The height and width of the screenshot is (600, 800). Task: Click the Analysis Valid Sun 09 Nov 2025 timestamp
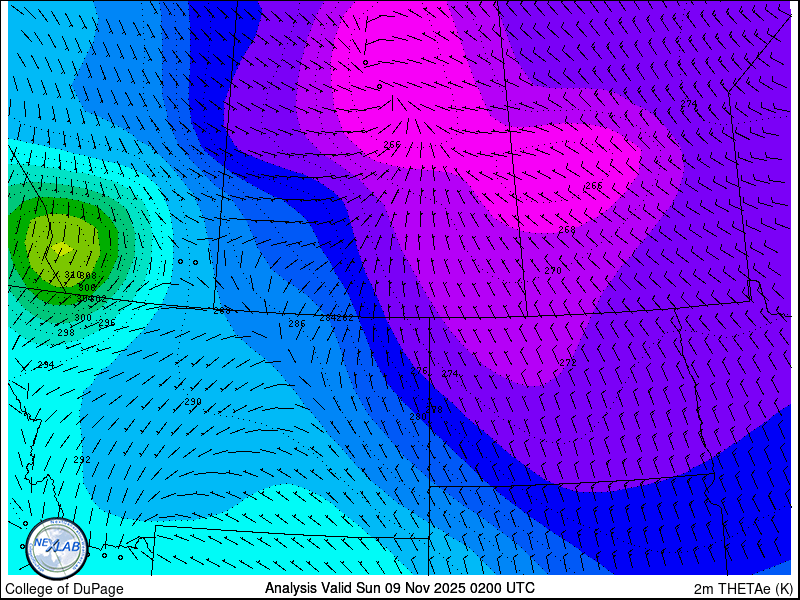click(400, 588)
